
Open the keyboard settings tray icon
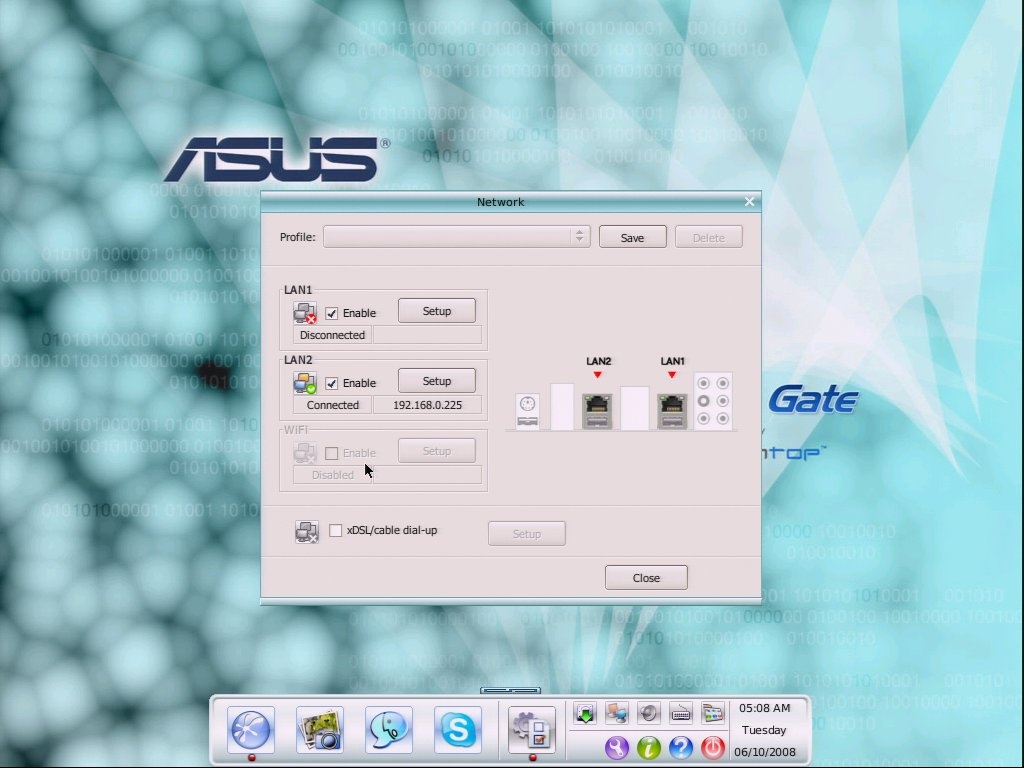(x=680, y=713)
